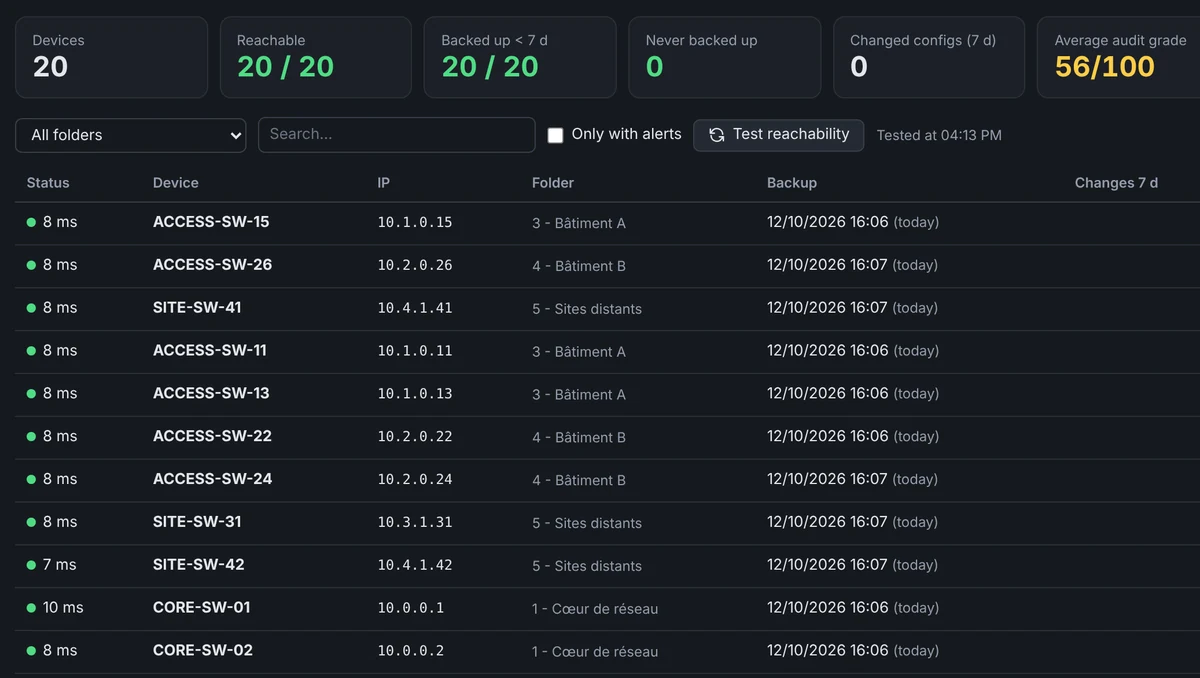This screenshot has height=678, width=1200.
Task: Select IP address 10.2.0.26
Action: [x=415, y=265]
